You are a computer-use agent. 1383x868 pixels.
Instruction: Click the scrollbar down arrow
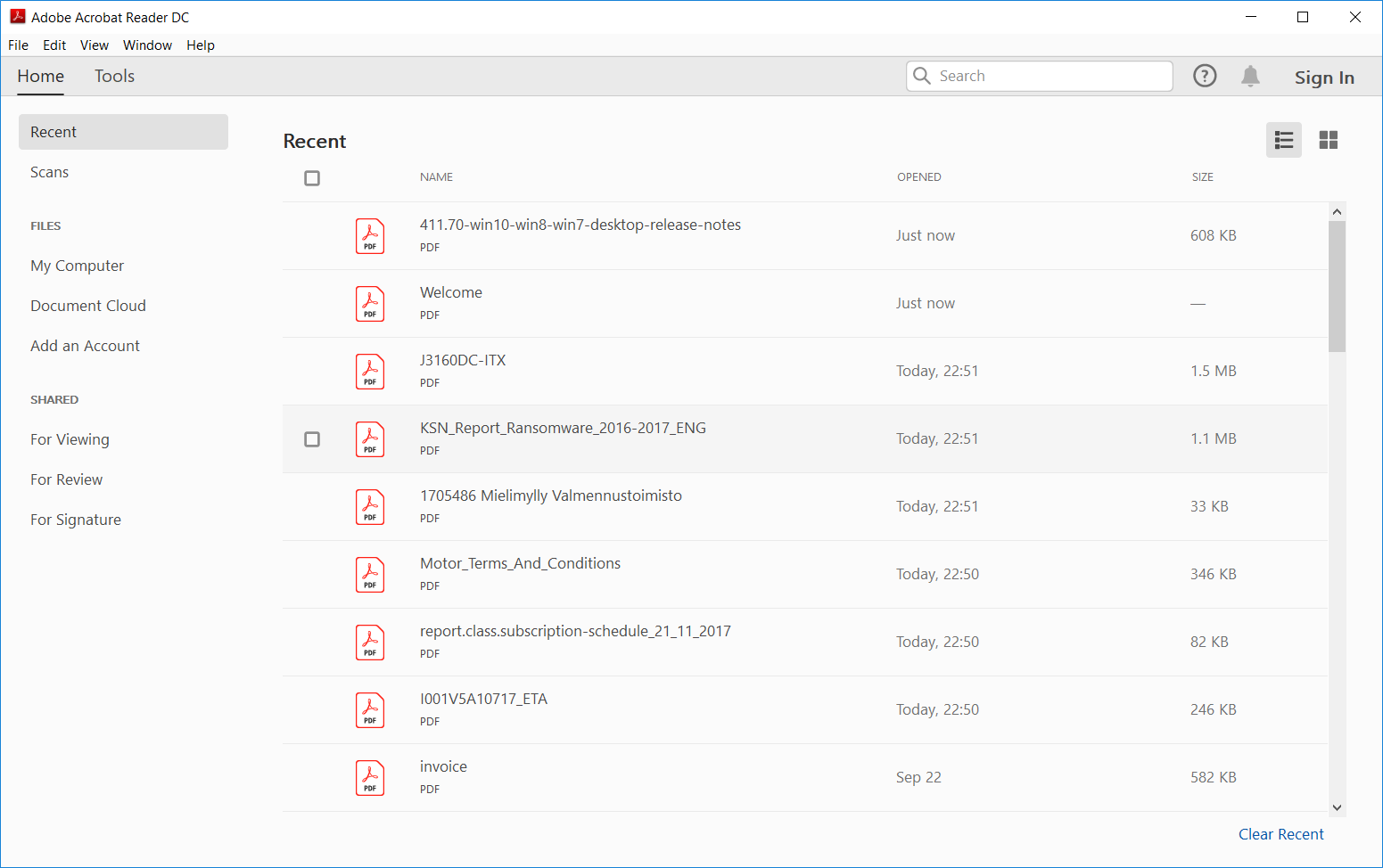1337,807
